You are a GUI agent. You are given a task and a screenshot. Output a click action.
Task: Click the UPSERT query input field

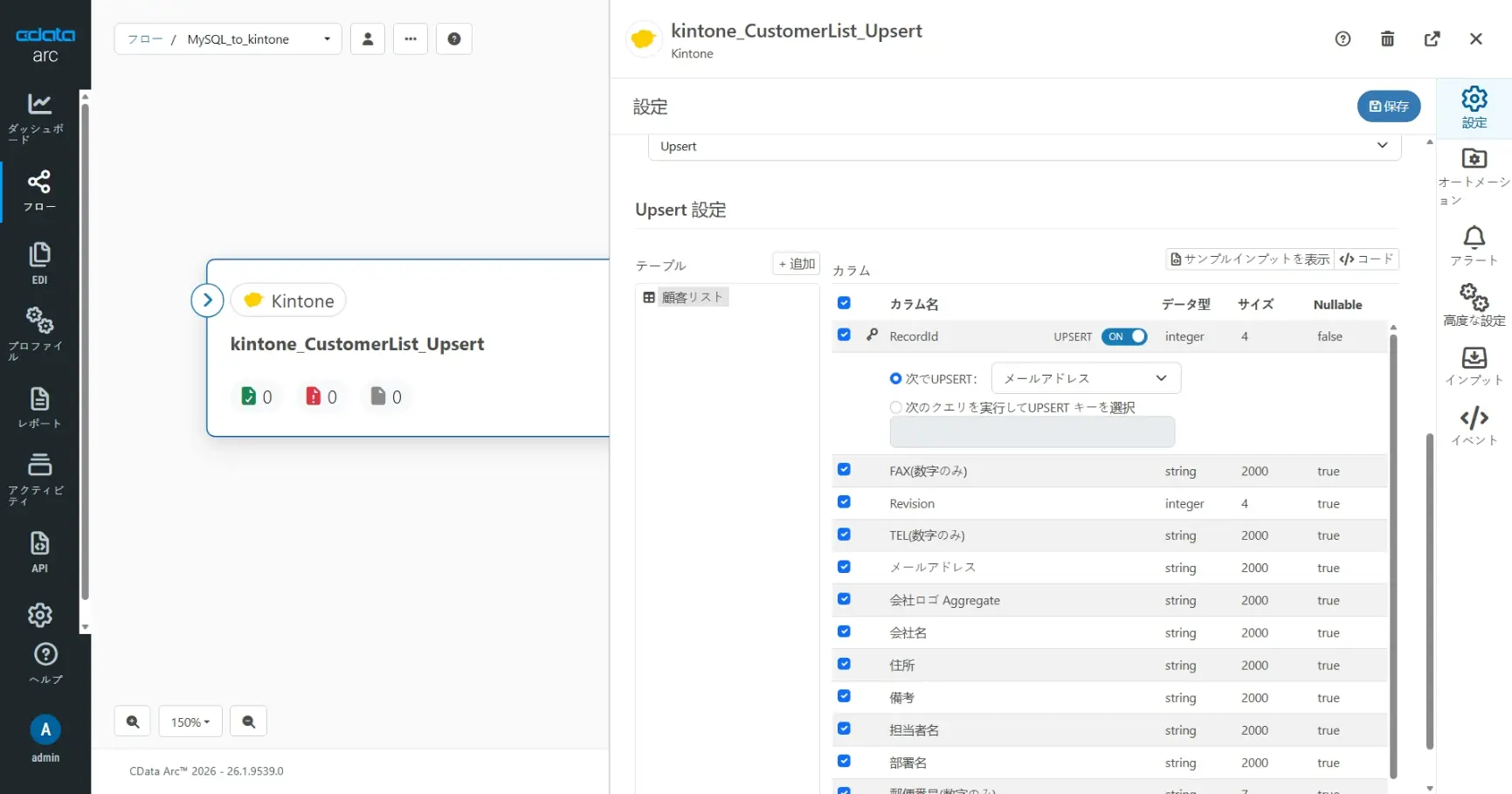point(1032,432)
